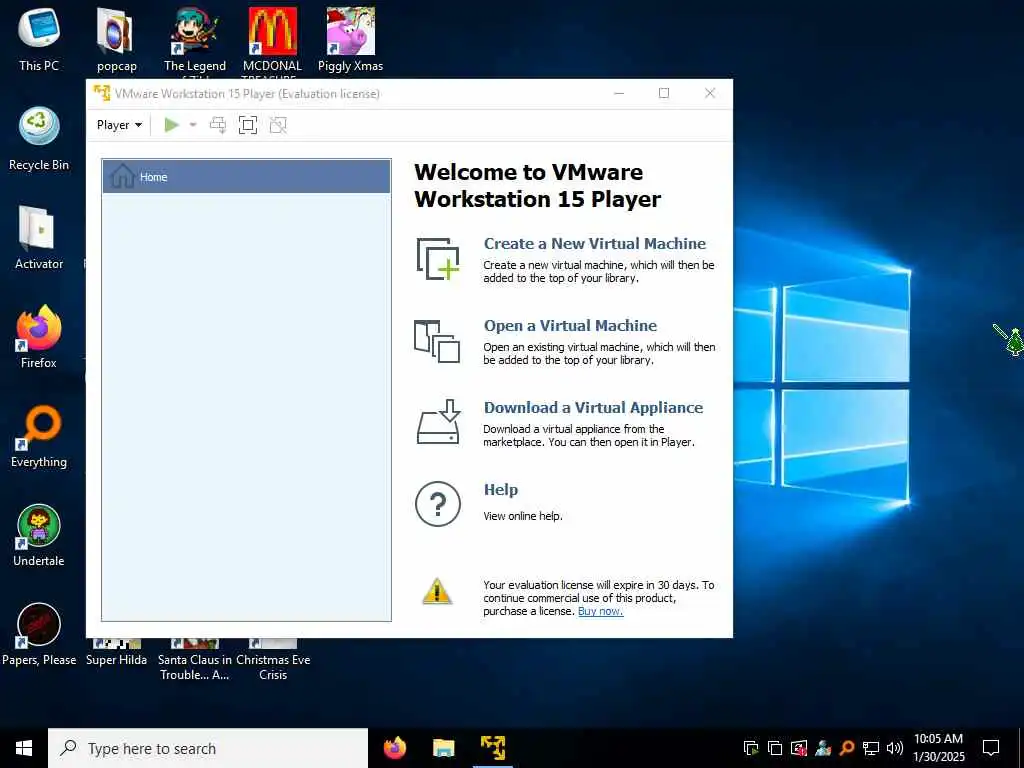
Task: Select the popcap folder desktop icon
Action: 116,40
